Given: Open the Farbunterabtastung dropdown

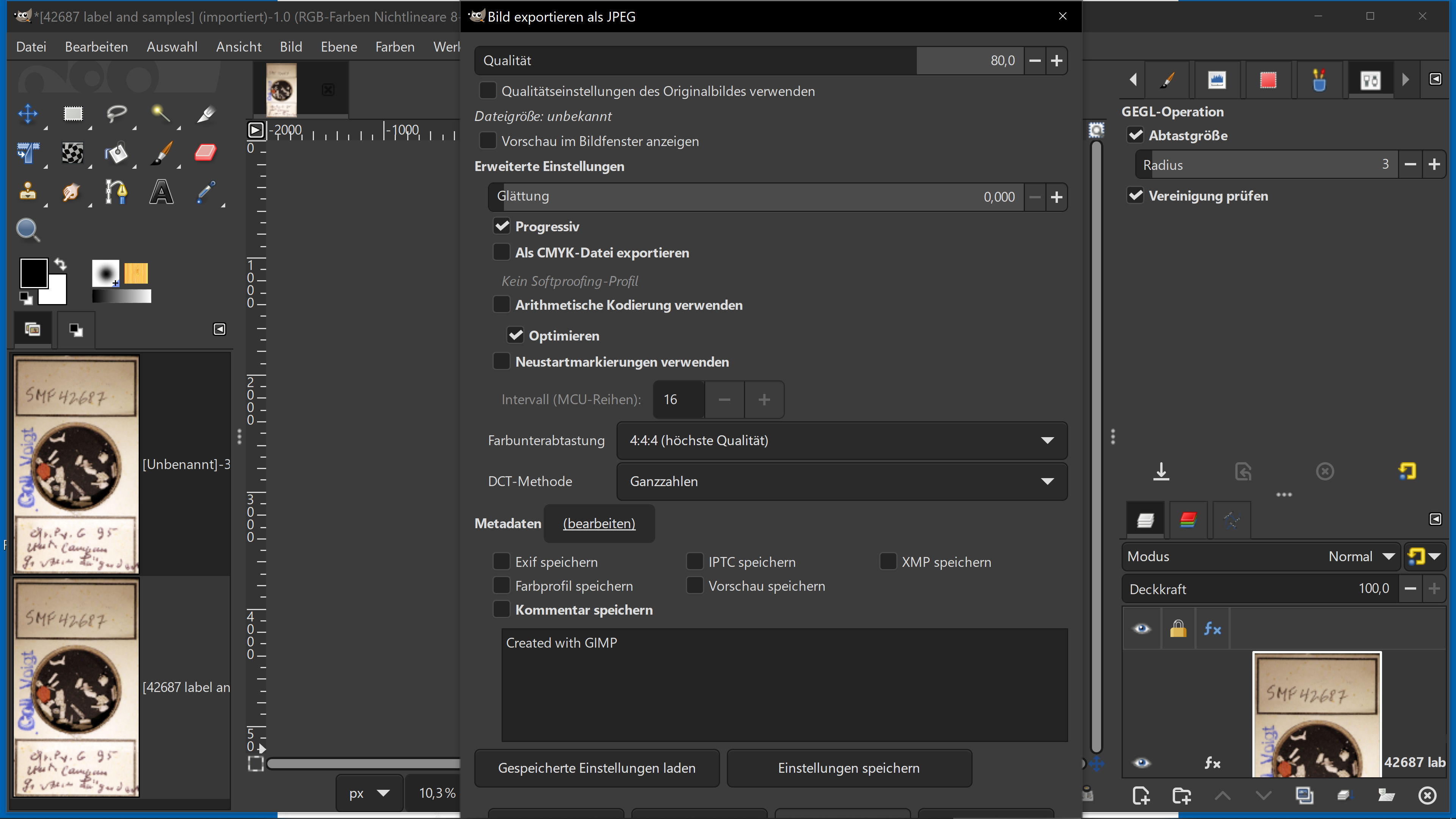Looking at the screenshot, I should (x=841, y=440).
